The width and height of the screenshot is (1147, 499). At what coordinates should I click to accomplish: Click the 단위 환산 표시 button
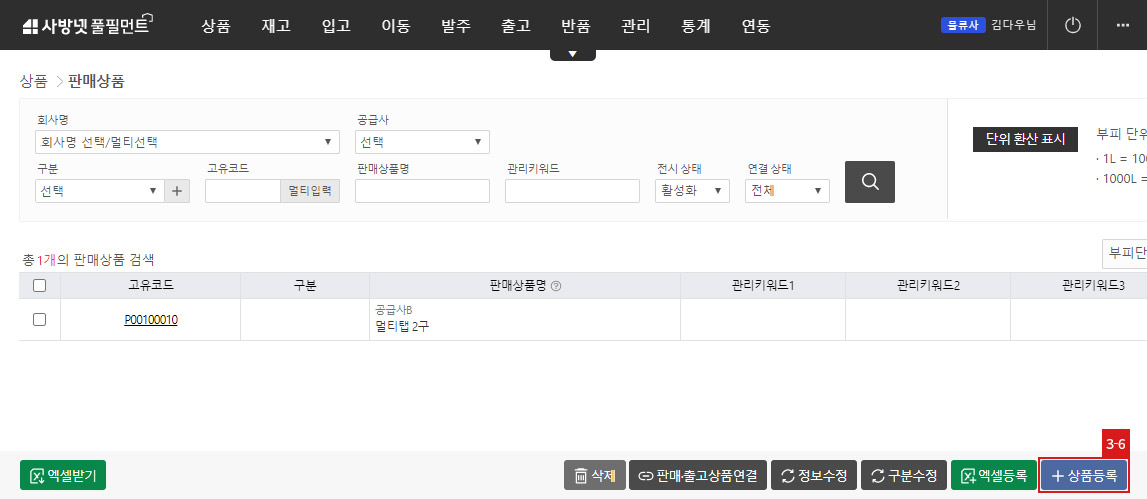click(x=1025, y=138)
